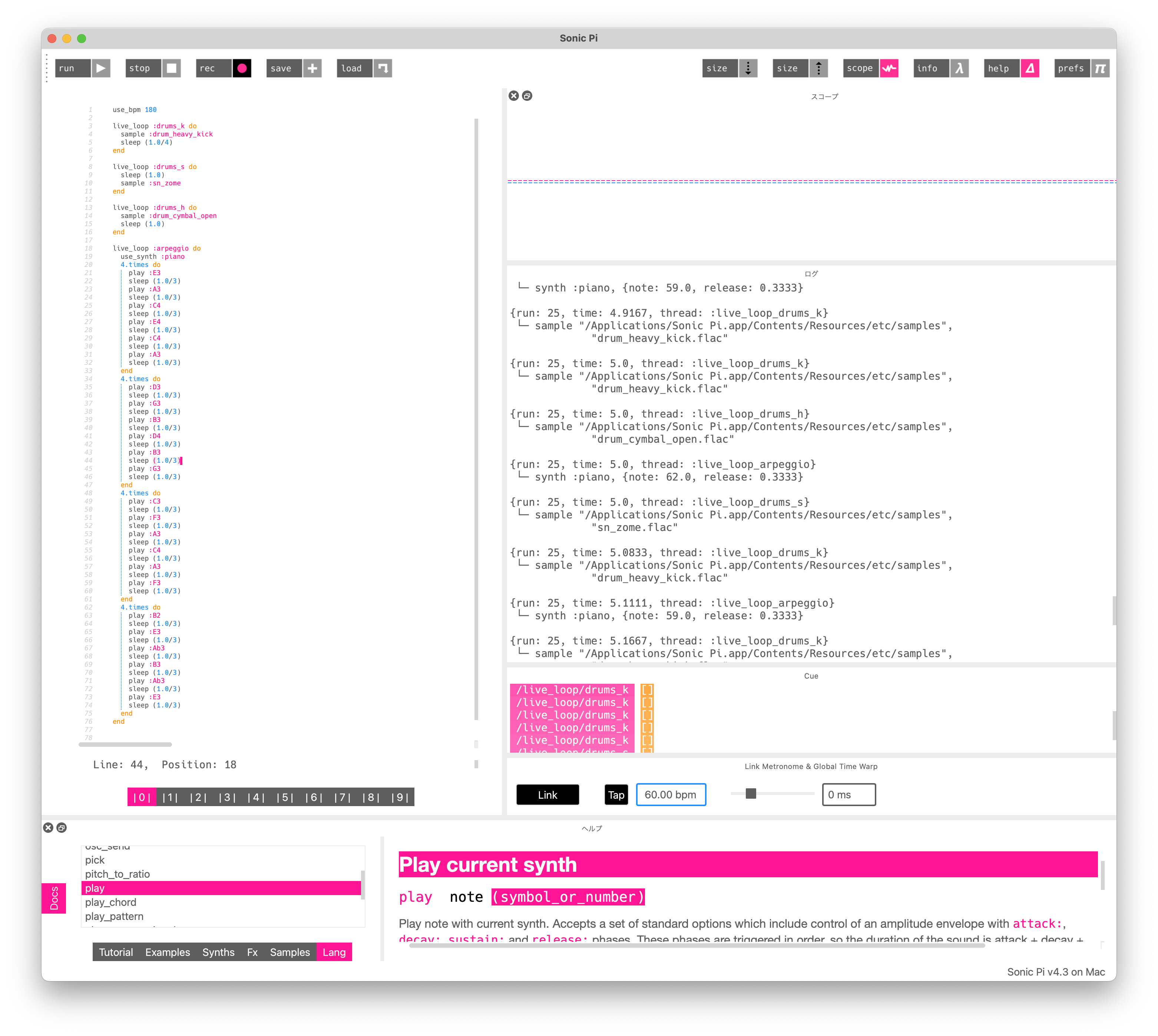Toggle the Link metronome button

point(547,795)
